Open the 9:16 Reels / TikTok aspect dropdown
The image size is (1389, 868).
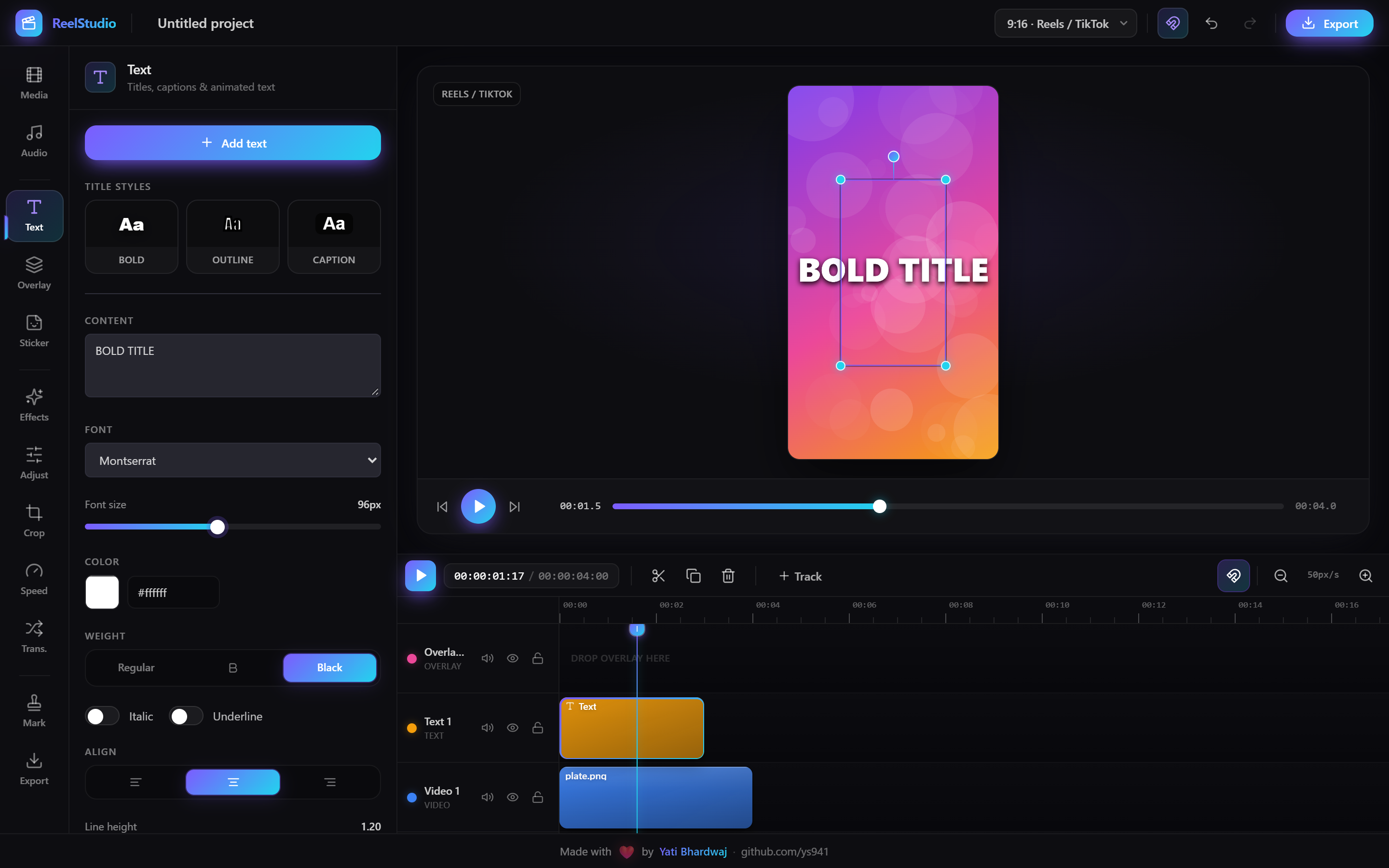click(x=1066, y=24)
